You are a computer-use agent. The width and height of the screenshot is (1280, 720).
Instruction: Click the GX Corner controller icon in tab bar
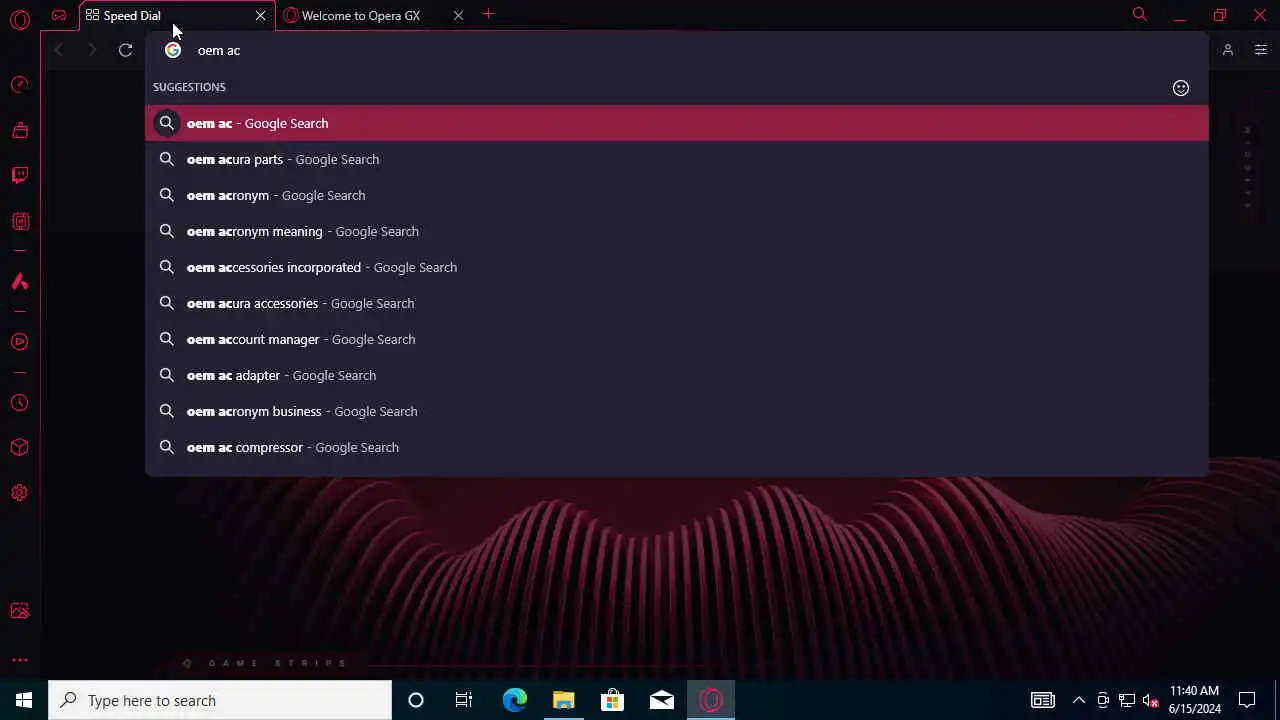pos(59,15)
